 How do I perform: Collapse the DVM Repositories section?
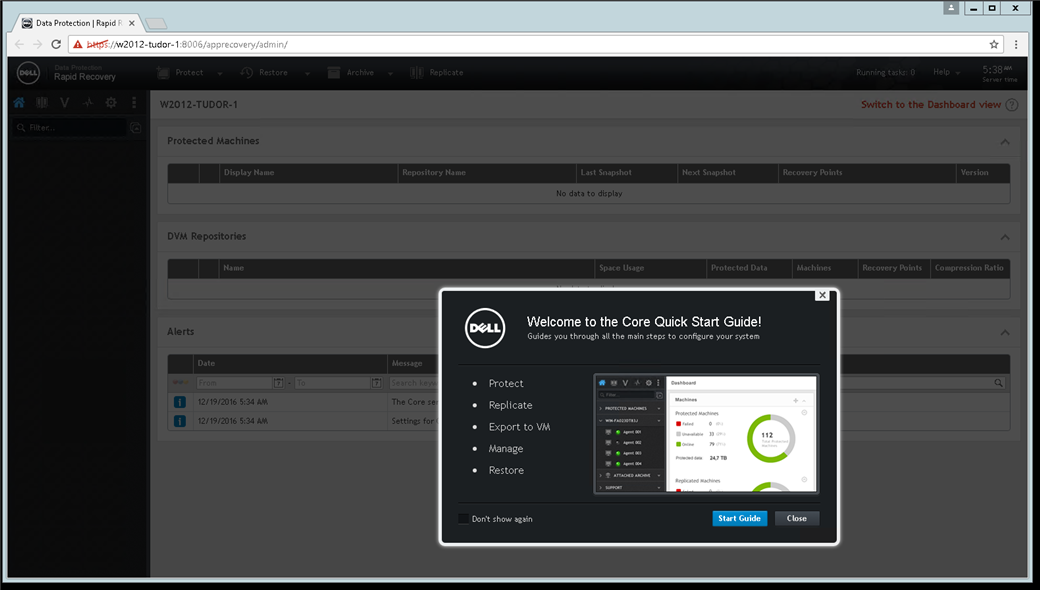click(1005, 237)
